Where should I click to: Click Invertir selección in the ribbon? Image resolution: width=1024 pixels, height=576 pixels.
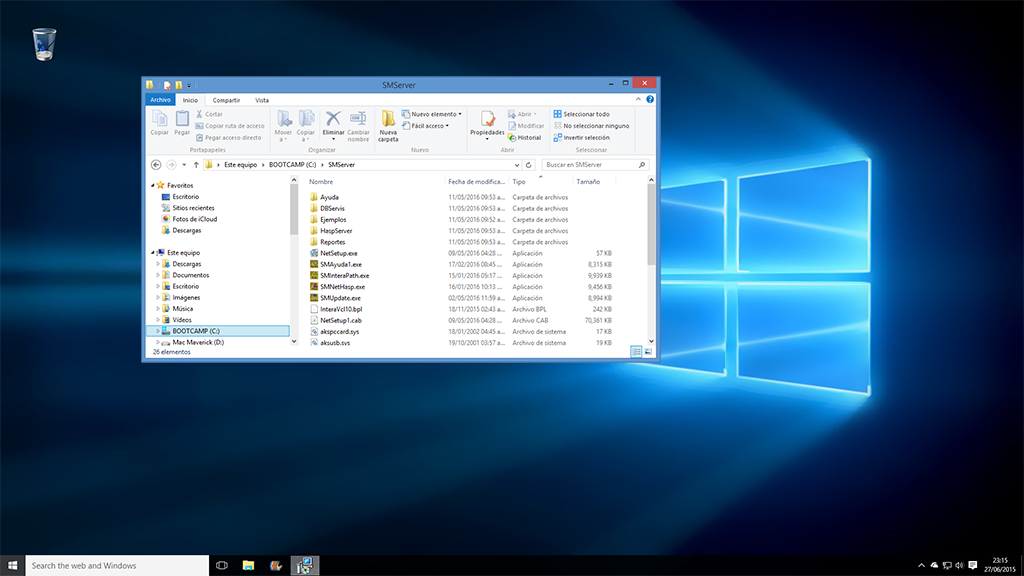pyautogui.click(x=587, y=138)
